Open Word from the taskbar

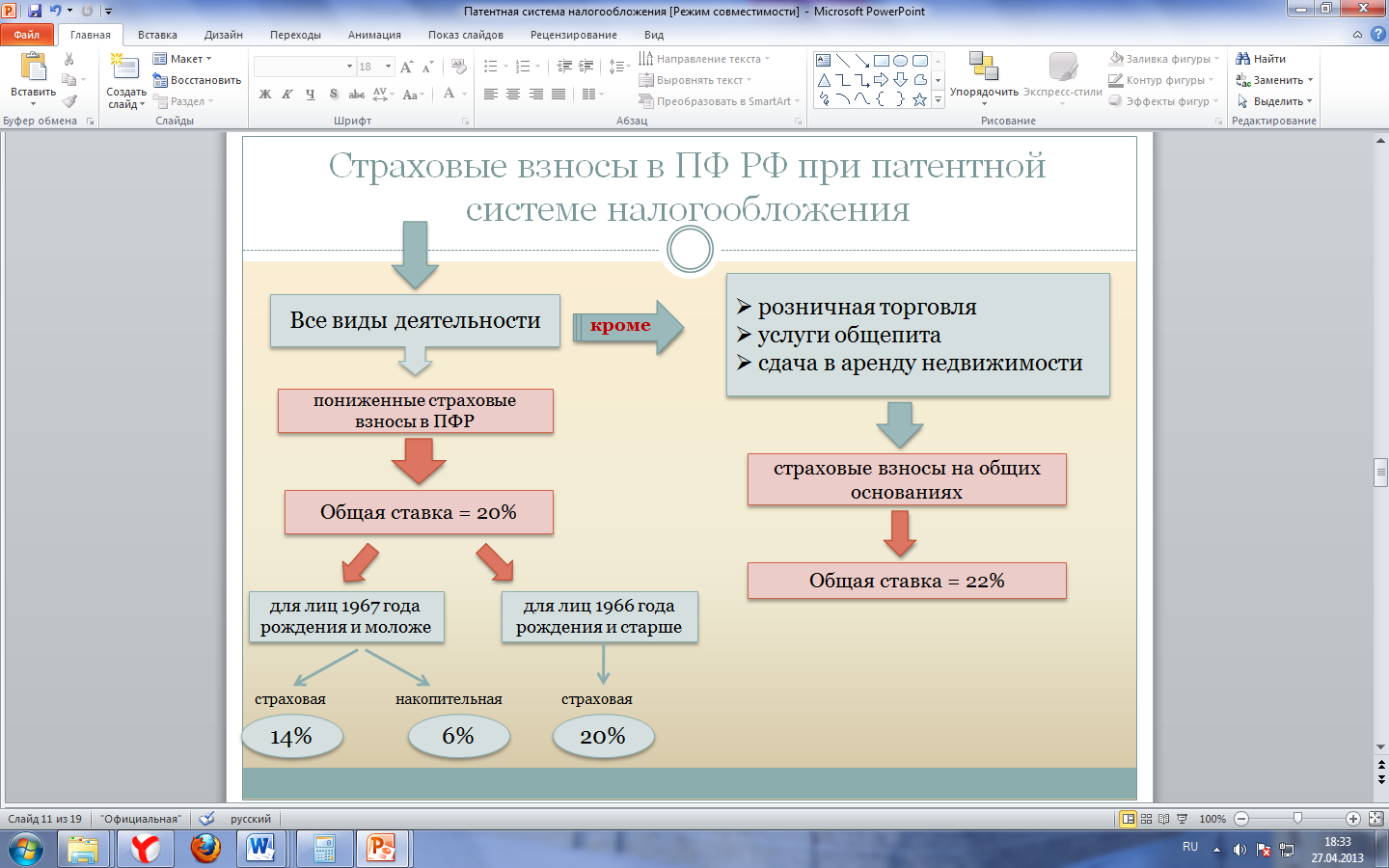260,849
